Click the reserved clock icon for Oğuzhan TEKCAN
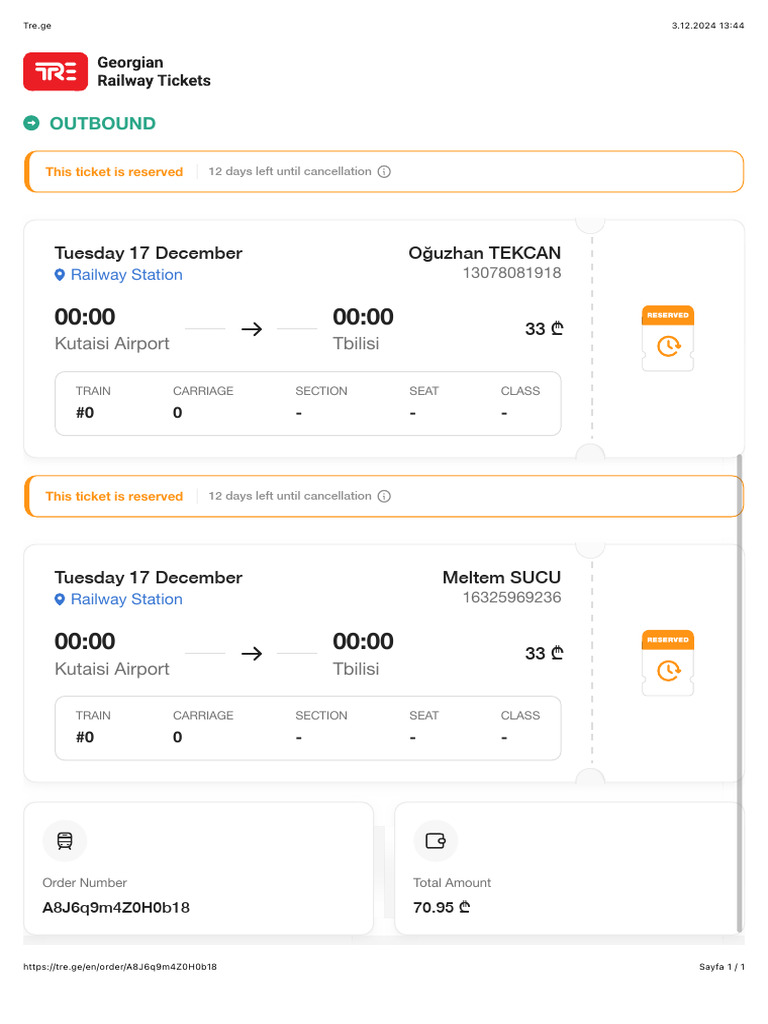Viewport: 768px width, 1024px height. tap(668, 345)
